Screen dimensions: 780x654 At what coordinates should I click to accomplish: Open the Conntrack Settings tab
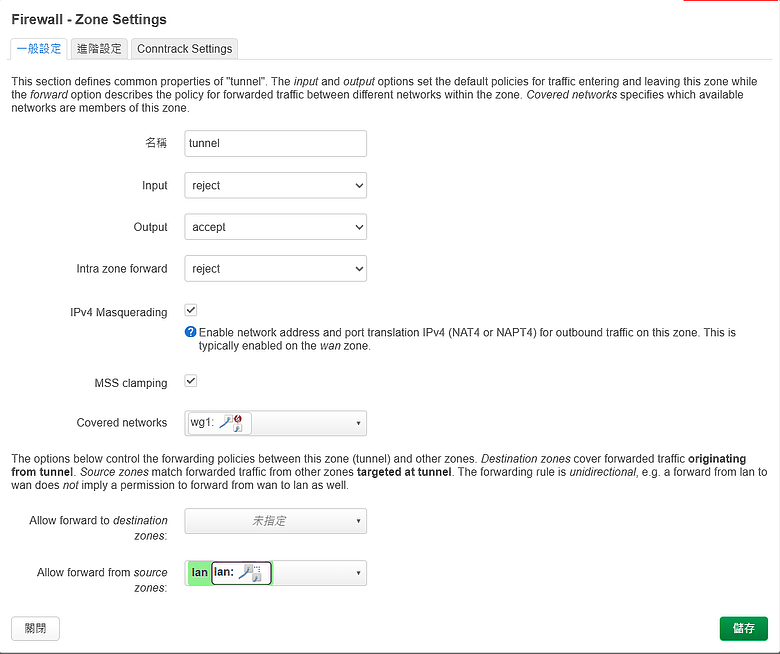[185, 49]
